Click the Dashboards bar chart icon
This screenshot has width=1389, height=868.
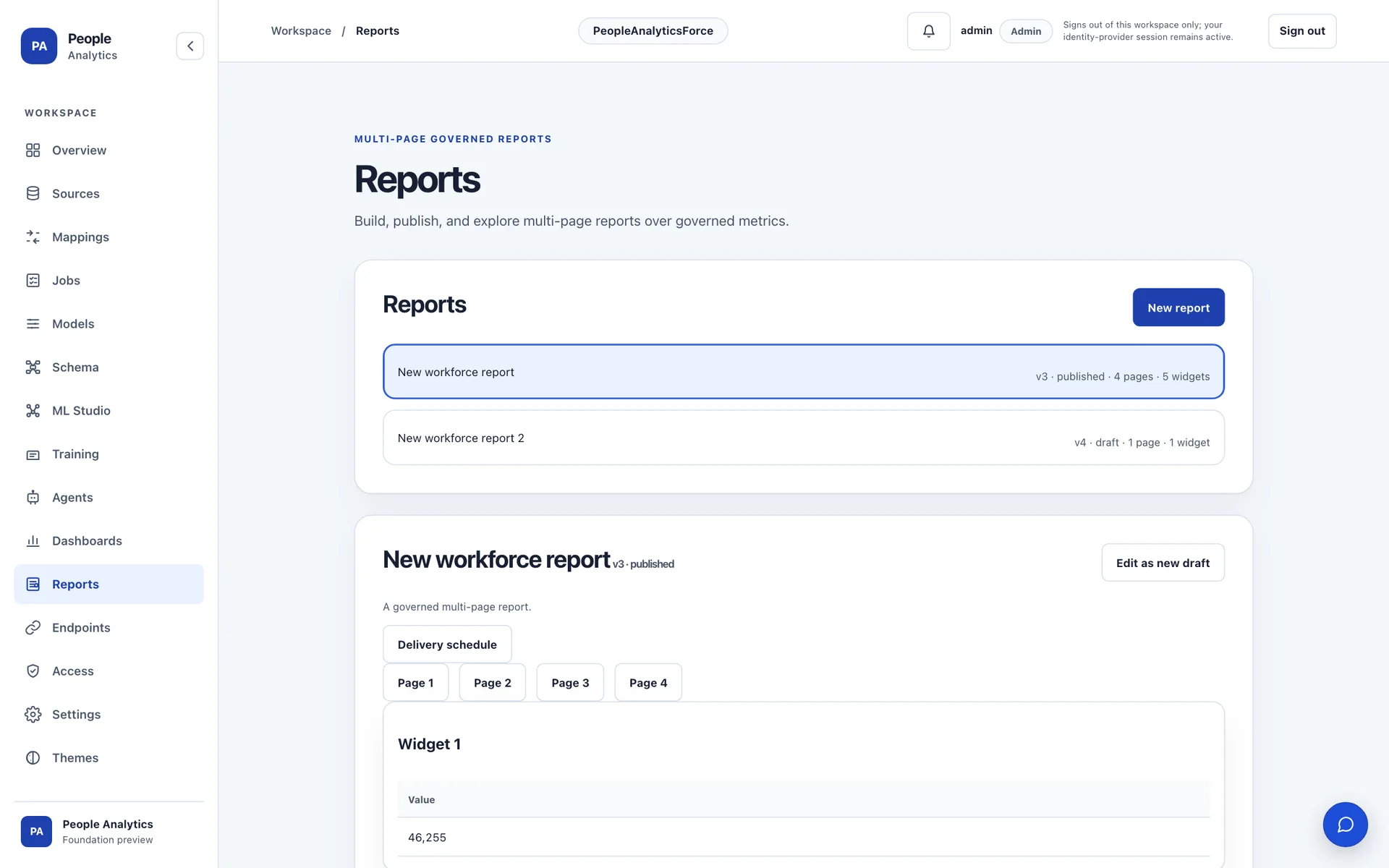click(33, 540)
